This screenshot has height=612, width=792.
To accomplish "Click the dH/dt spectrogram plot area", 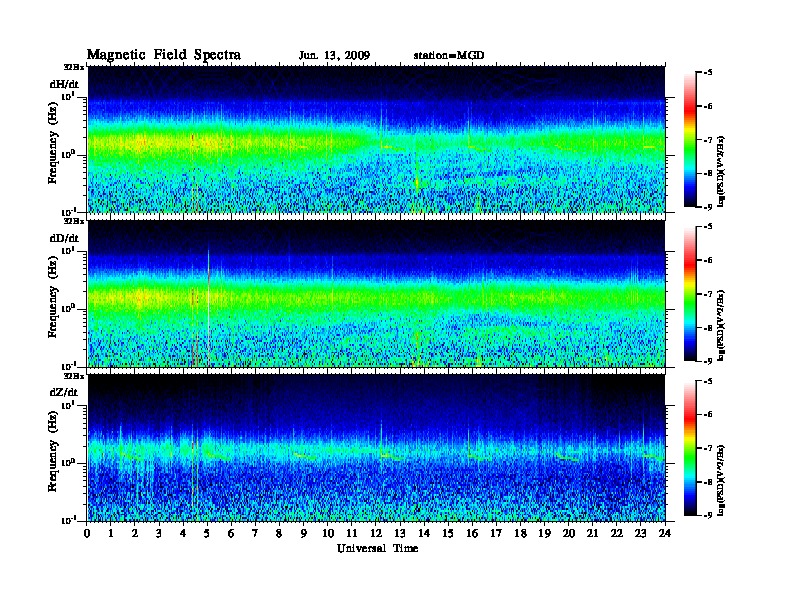I will (376, 139).
